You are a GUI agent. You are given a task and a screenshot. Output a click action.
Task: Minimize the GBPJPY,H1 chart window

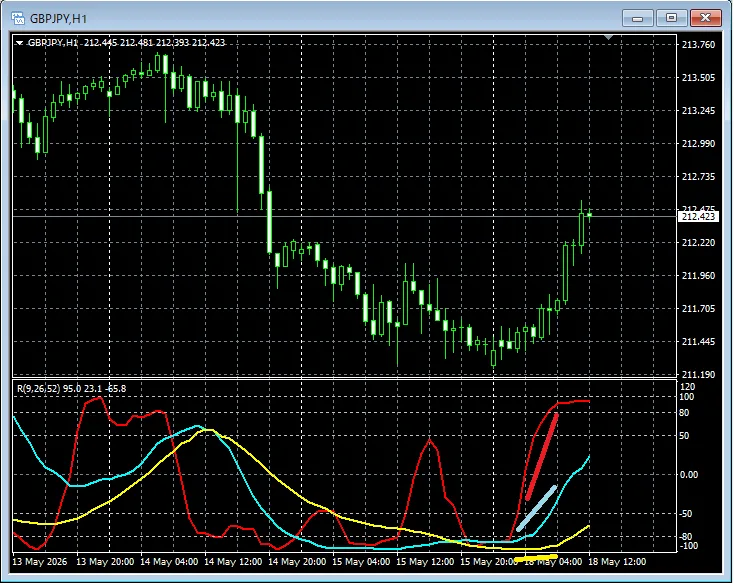[637, 18]
